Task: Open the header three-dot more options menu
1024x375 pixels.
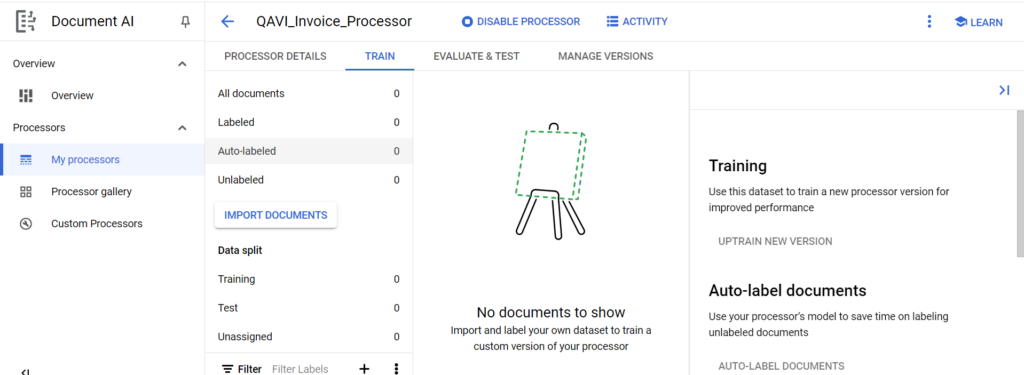Action: click(x=929, y=22)
